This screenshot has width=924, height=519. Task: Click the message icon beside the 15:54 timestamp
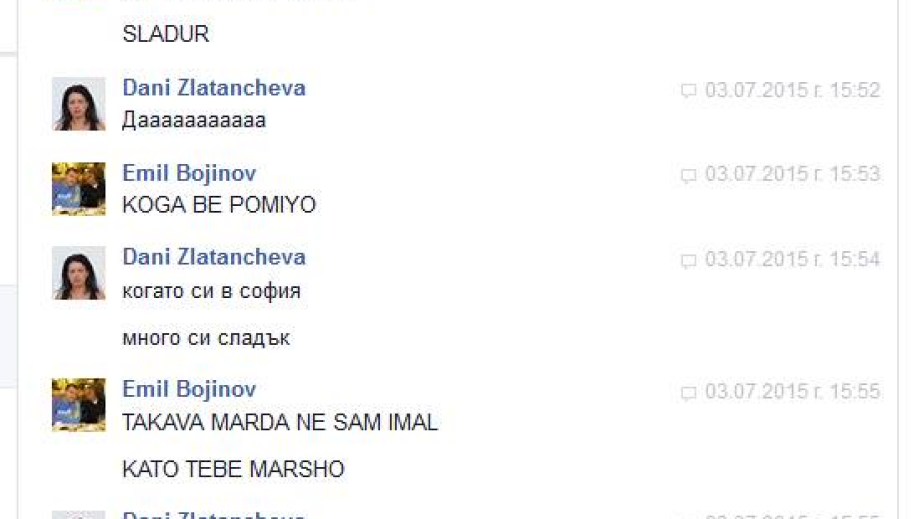tap(688, 260)
